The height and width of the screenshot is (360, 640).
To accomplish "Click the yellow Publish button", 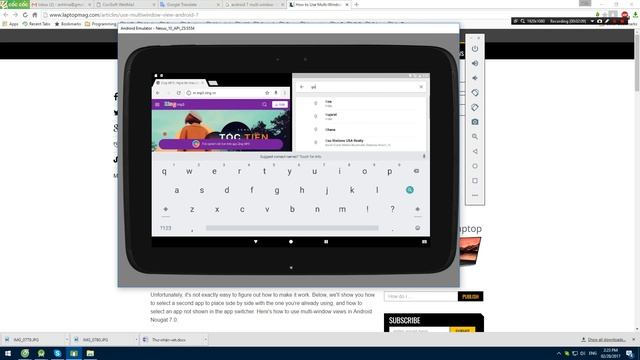I will 470,296.
